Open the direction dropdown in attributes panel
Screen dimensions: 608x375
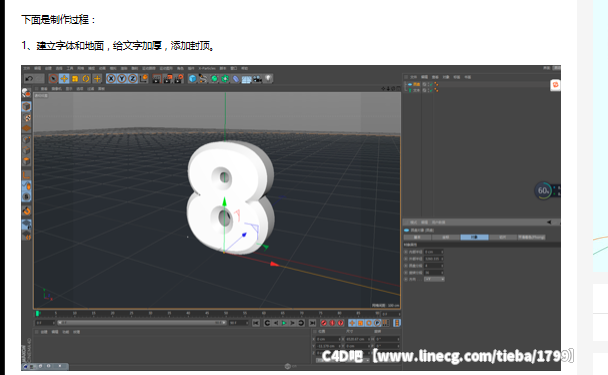434,279
